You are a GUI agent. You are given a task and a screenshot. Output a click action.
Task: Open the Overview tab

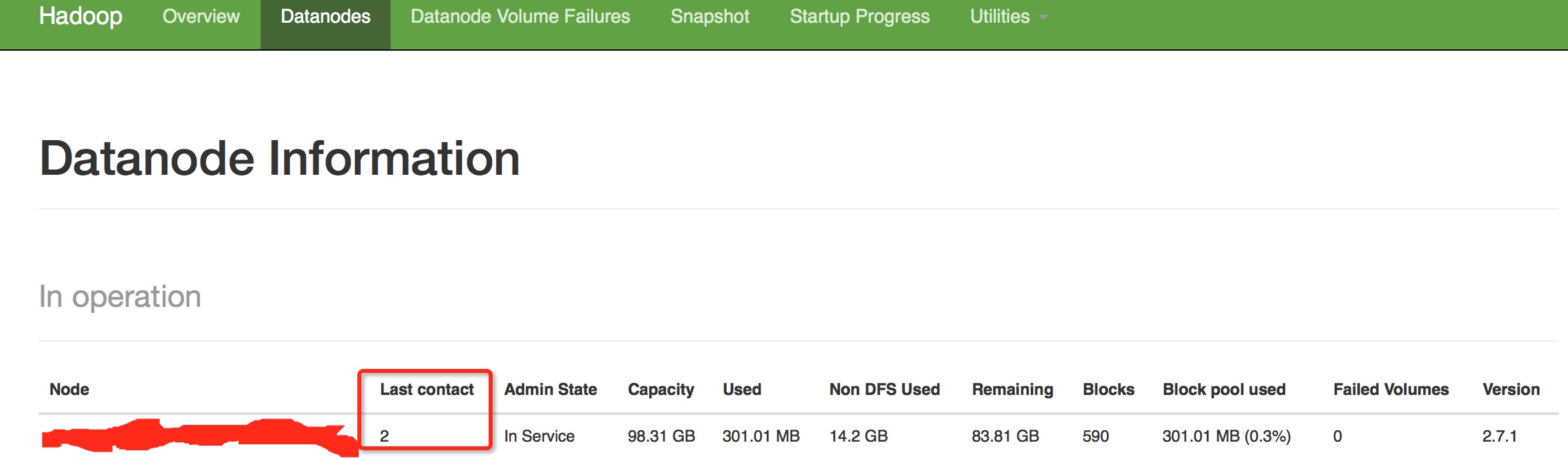coord(201,16)
